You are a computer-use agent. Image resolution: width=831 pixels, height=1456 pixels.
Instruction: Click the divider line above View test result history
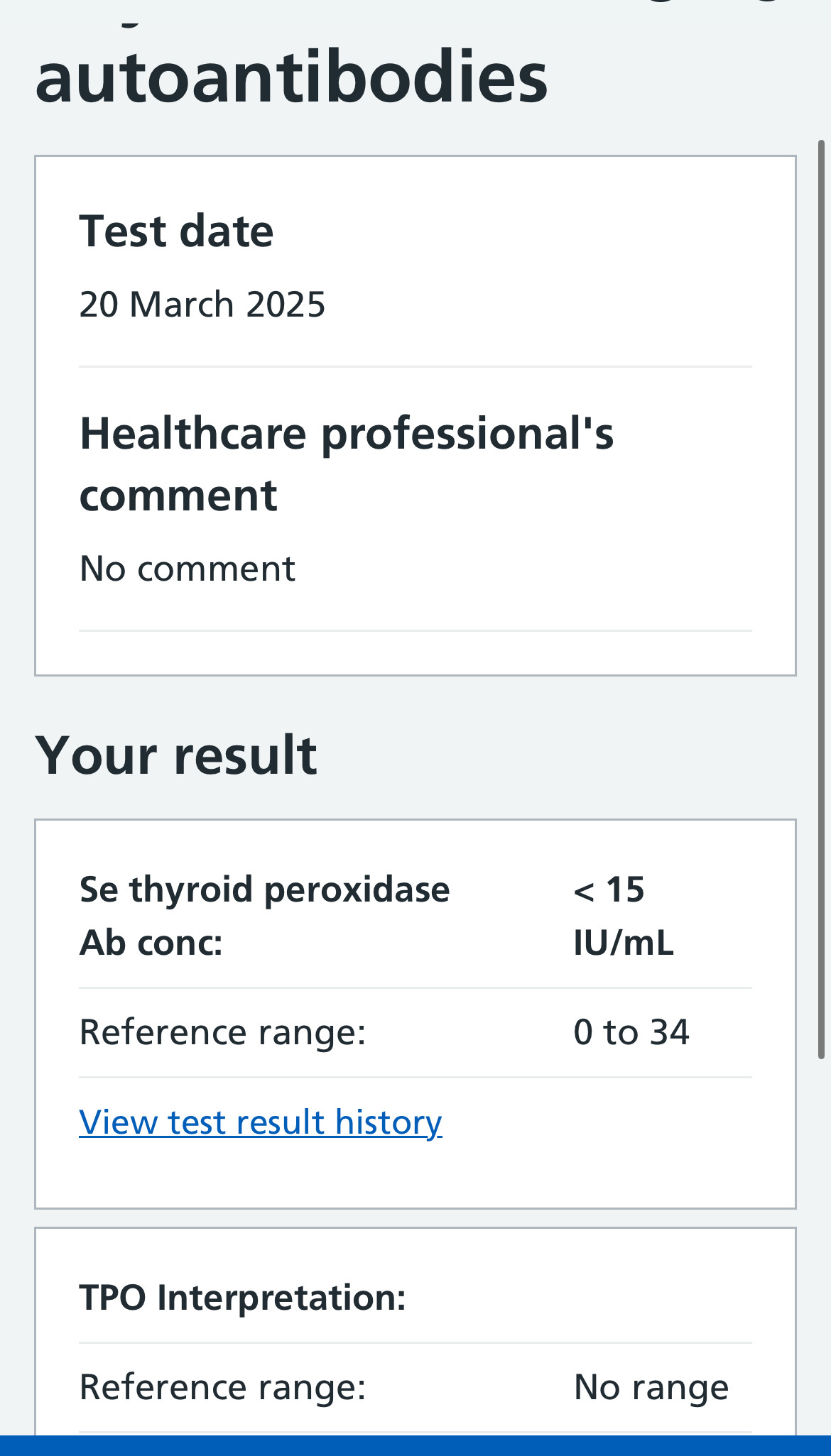(415, 1078)
